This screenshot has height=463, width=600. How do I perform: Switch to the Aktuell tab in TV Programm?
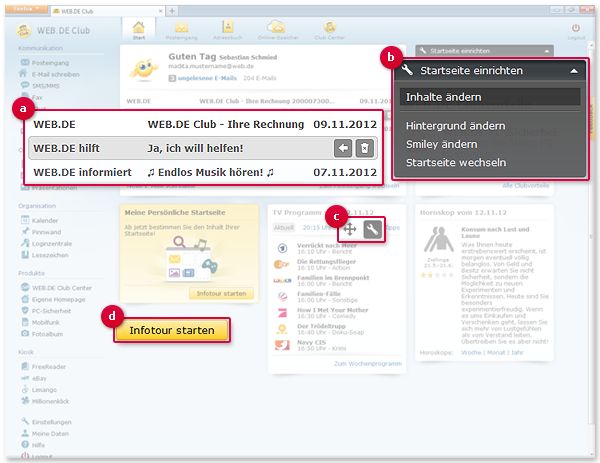coord(284,227)
